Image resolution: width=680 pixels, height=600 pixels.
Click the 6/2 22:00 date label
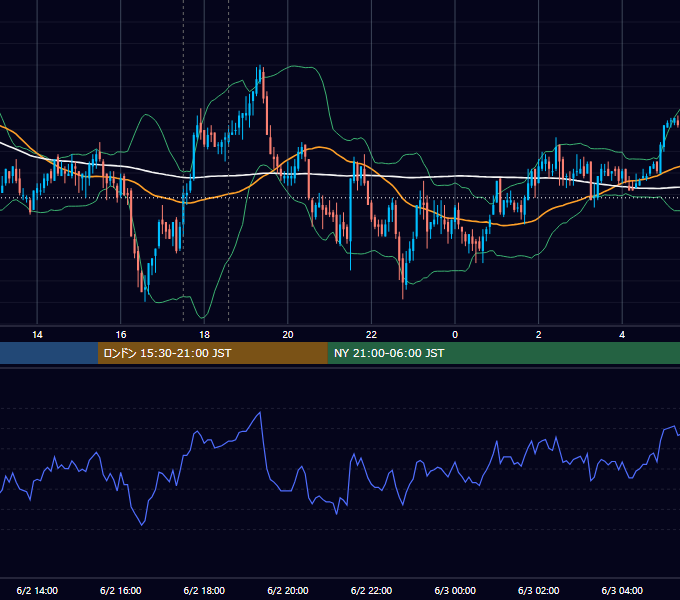371,590
